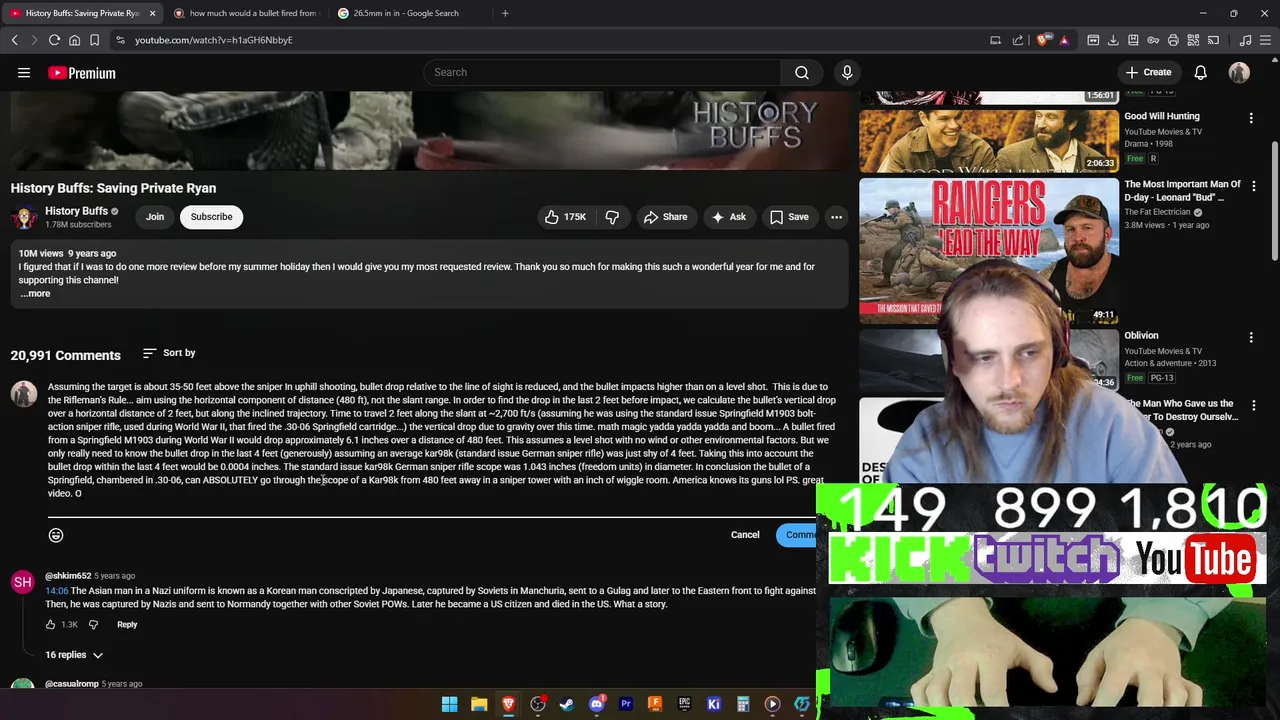Open Windows Start menu

pos(450,704)
